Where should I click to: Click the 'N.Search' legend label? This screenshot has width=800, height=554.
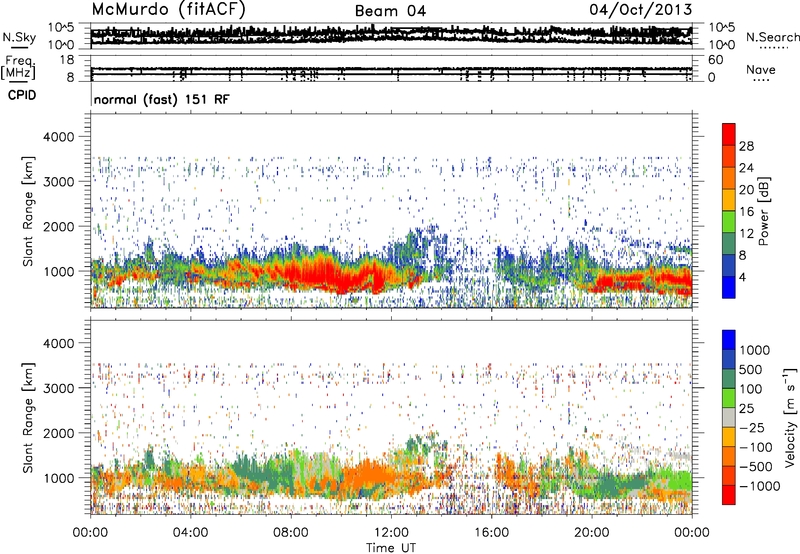click(772, 37)
